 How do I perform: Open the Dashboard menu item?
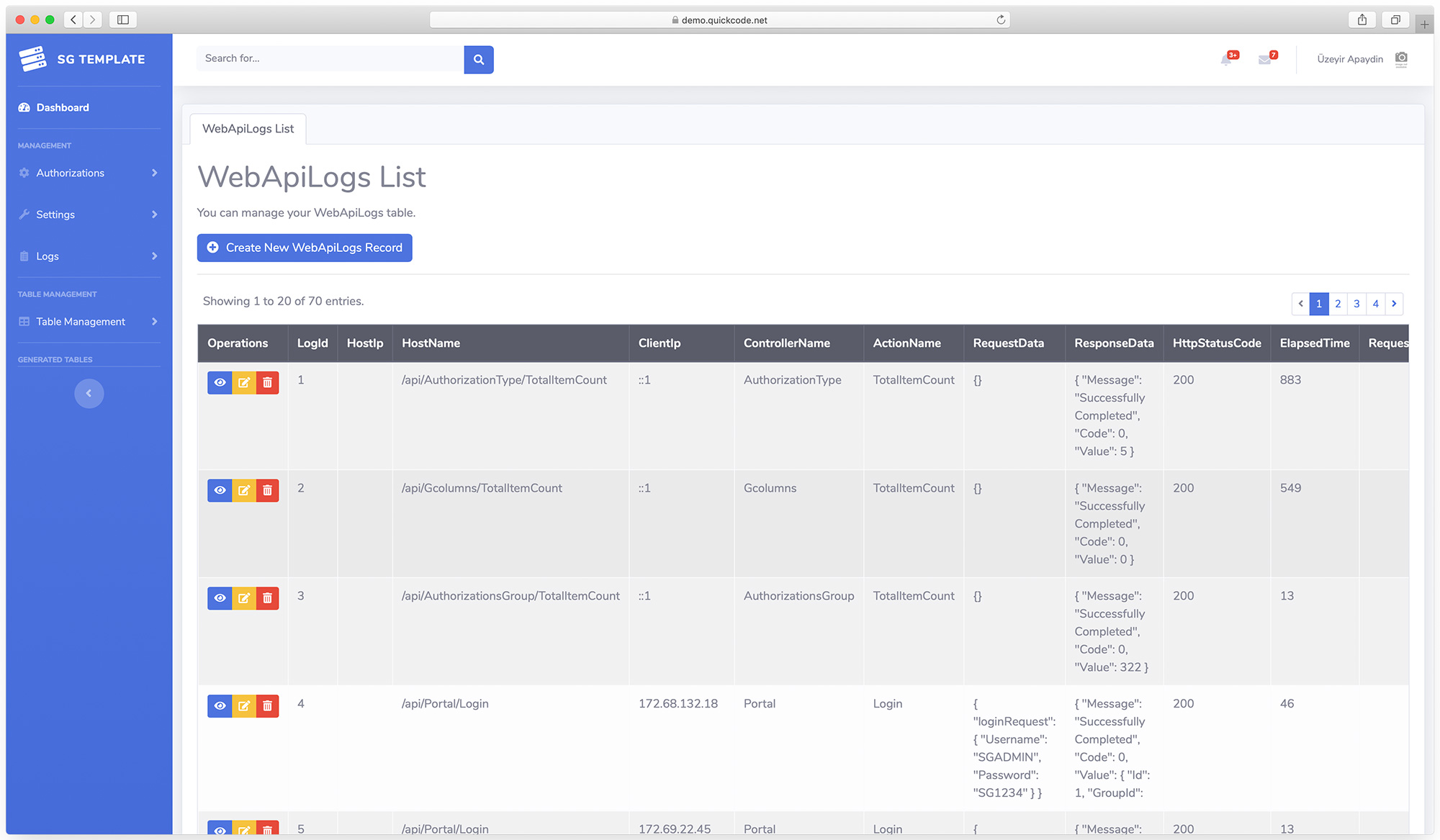(63, 107)
